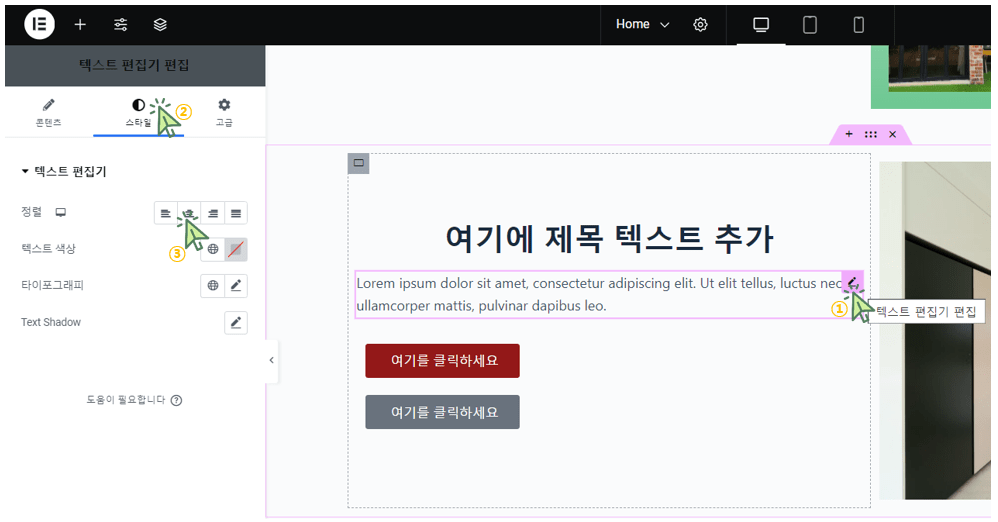Align text right
Image resolution: width=998 pixels, height=522 pixels.
(x=213, y=213)
